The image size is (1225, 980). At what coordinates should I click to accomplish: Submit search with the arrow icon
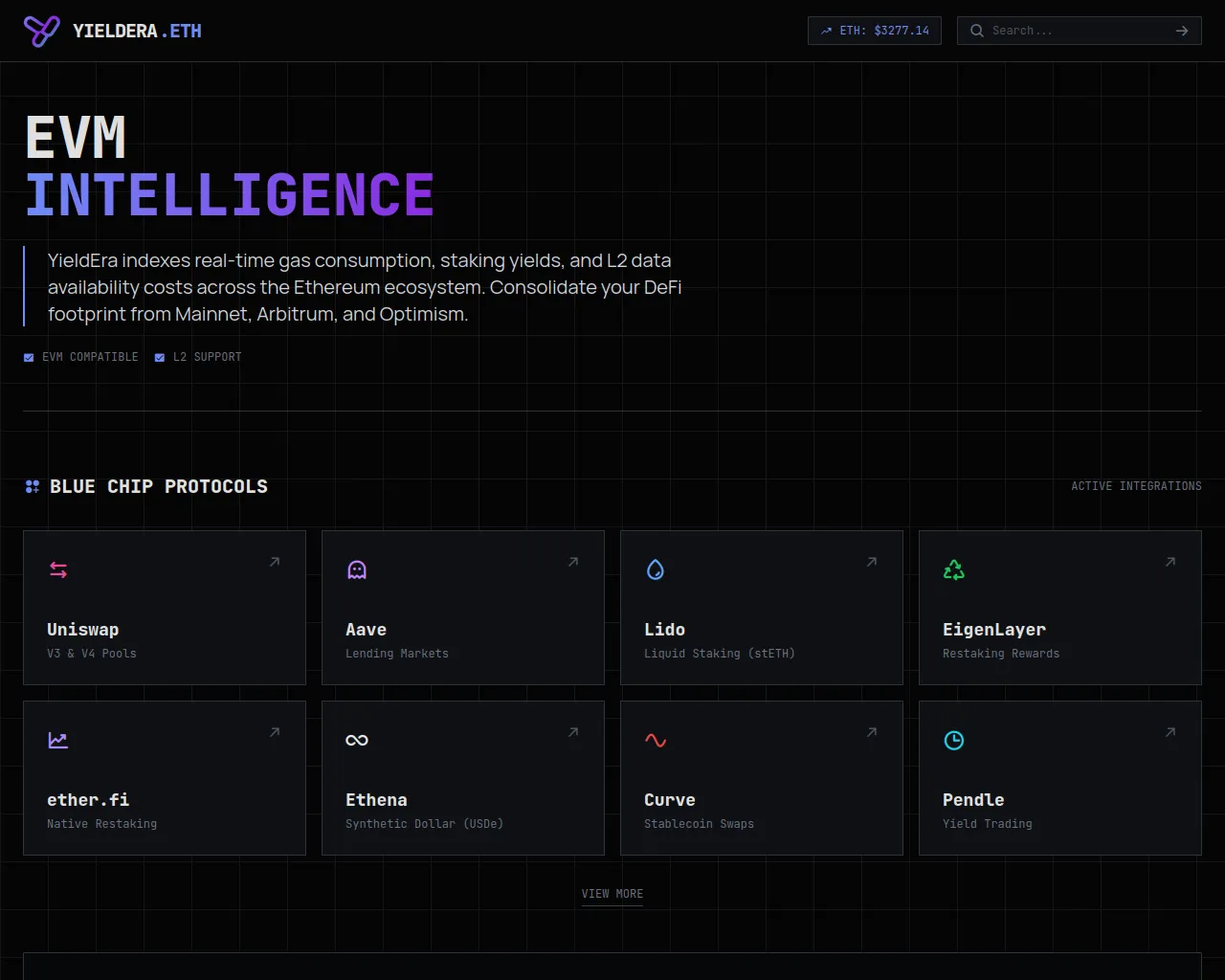pyautogui.click(x=1182, y=31)
